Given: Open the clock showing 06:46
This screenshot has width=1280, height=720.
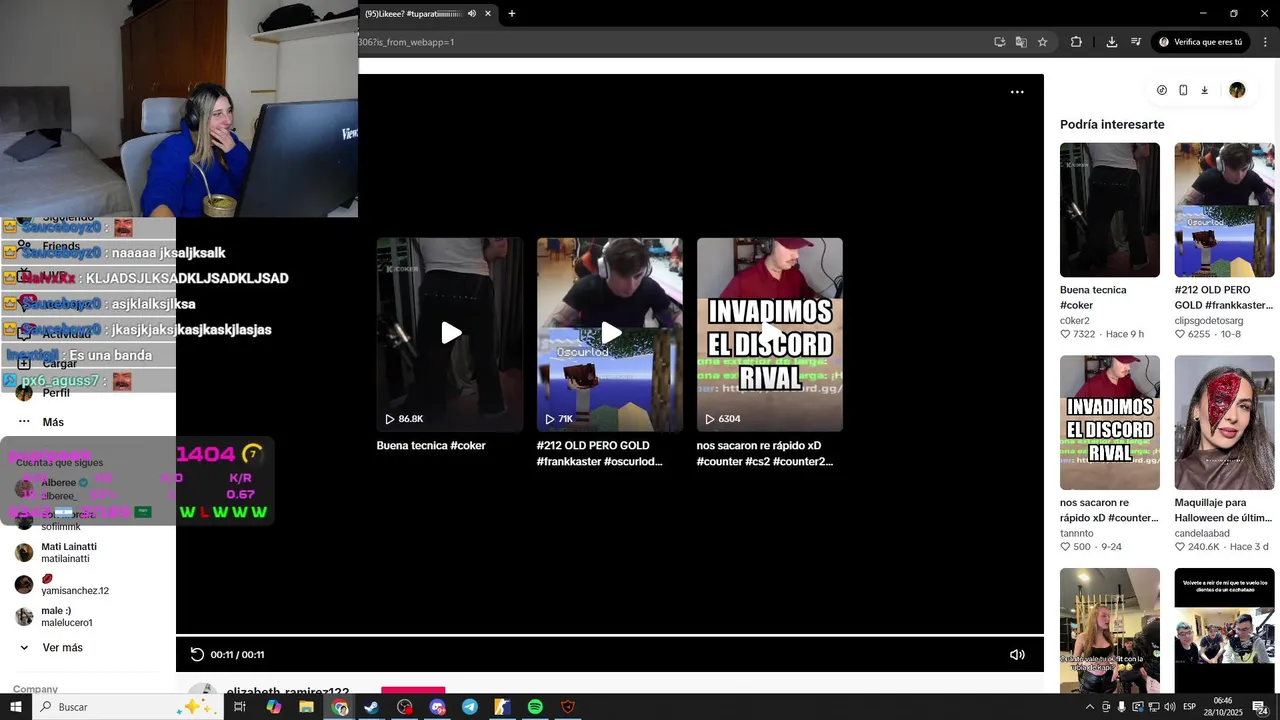Looking at the screenshot, I should [x=1223, y=707].
